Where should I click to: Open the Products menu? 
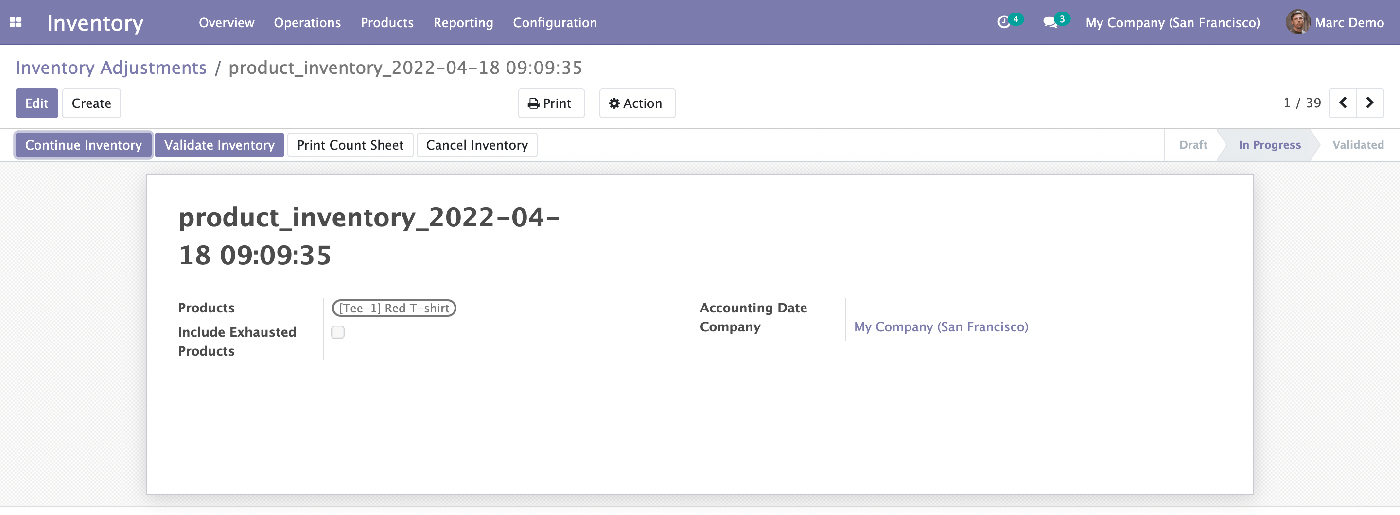coord(387,22)
